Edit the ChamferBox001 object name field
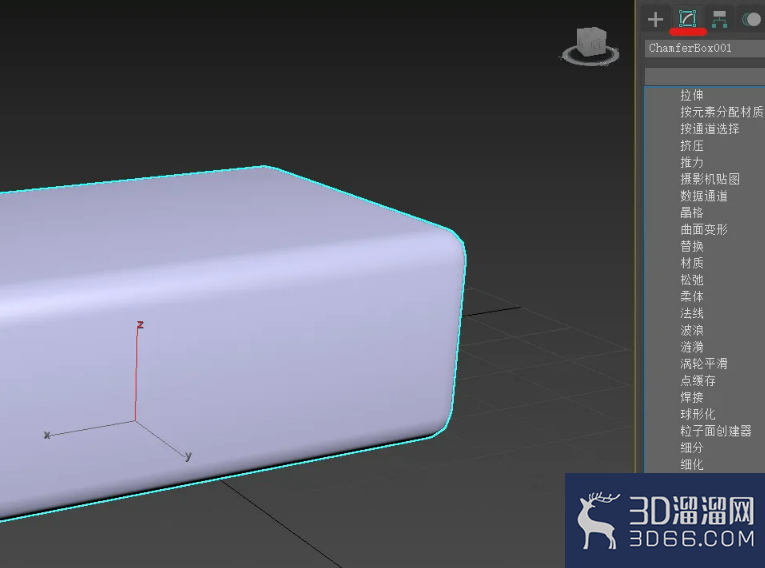765x568 pixels. click(x=705, y=48)
